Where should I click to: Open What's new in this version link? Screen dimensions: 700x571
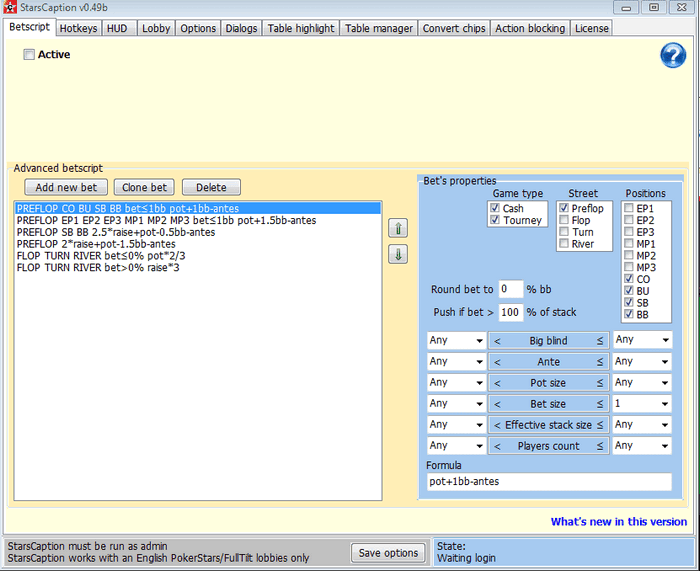click(618, 521)
